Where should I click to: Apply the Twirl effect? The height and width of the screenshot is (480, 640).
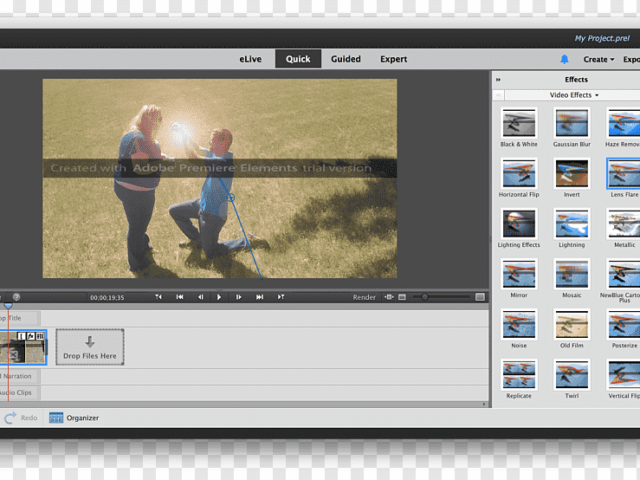pos(572,374)
